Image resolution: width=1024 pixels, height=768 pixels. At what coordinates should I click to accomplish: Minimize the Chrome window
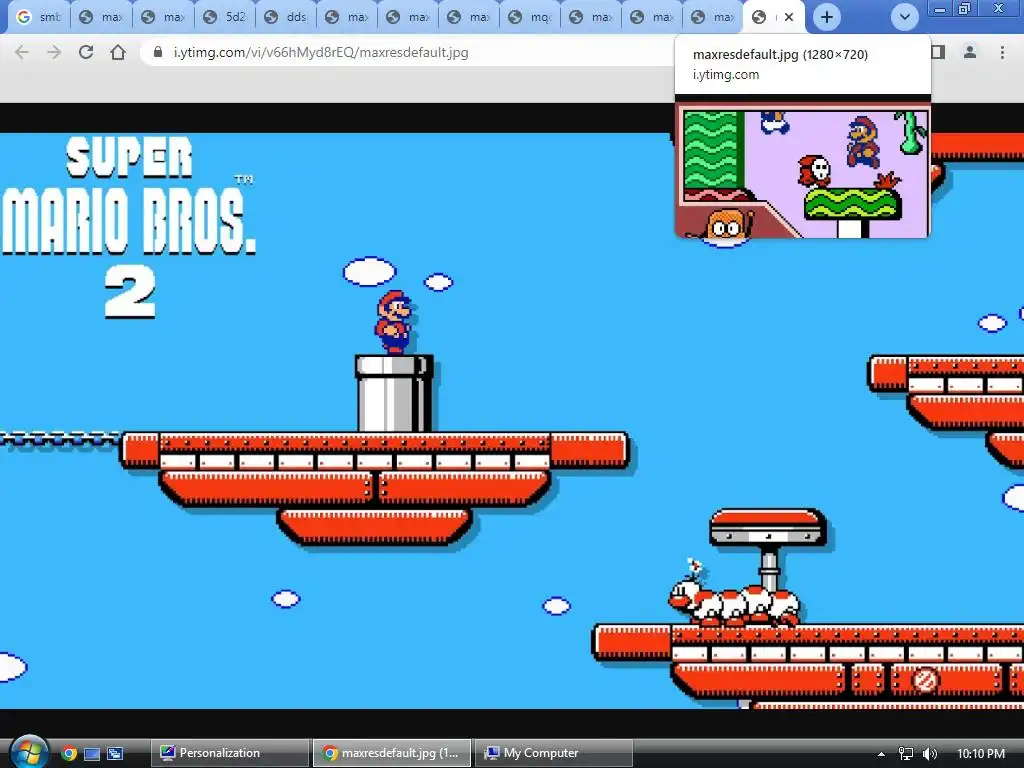point(940,9)
